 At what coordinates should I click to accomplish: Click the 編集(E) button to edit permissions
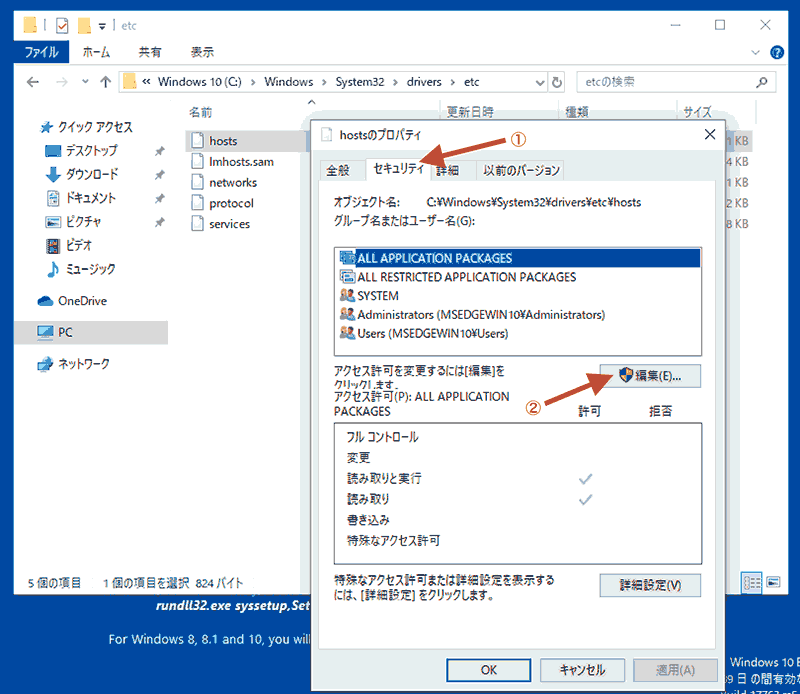tap(650, 375)
